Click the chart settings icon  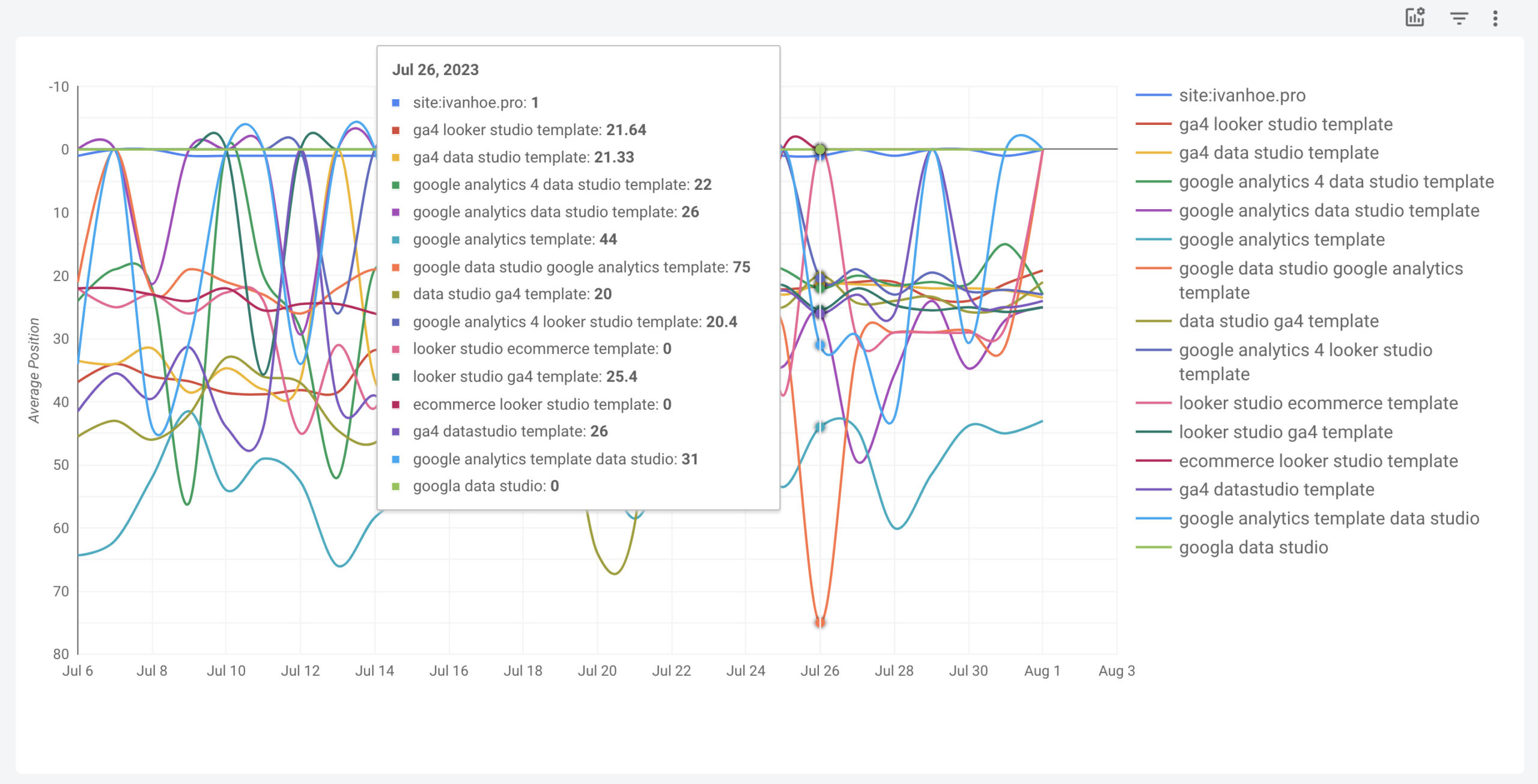1414,17
